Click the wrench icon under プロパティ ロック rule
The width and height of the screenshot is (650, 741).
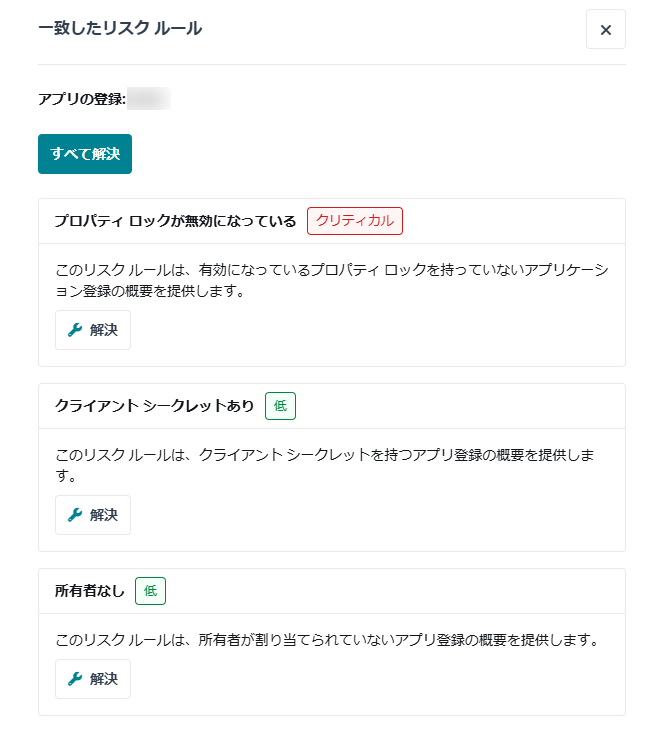pyautogui.click(x=75, y=330)
